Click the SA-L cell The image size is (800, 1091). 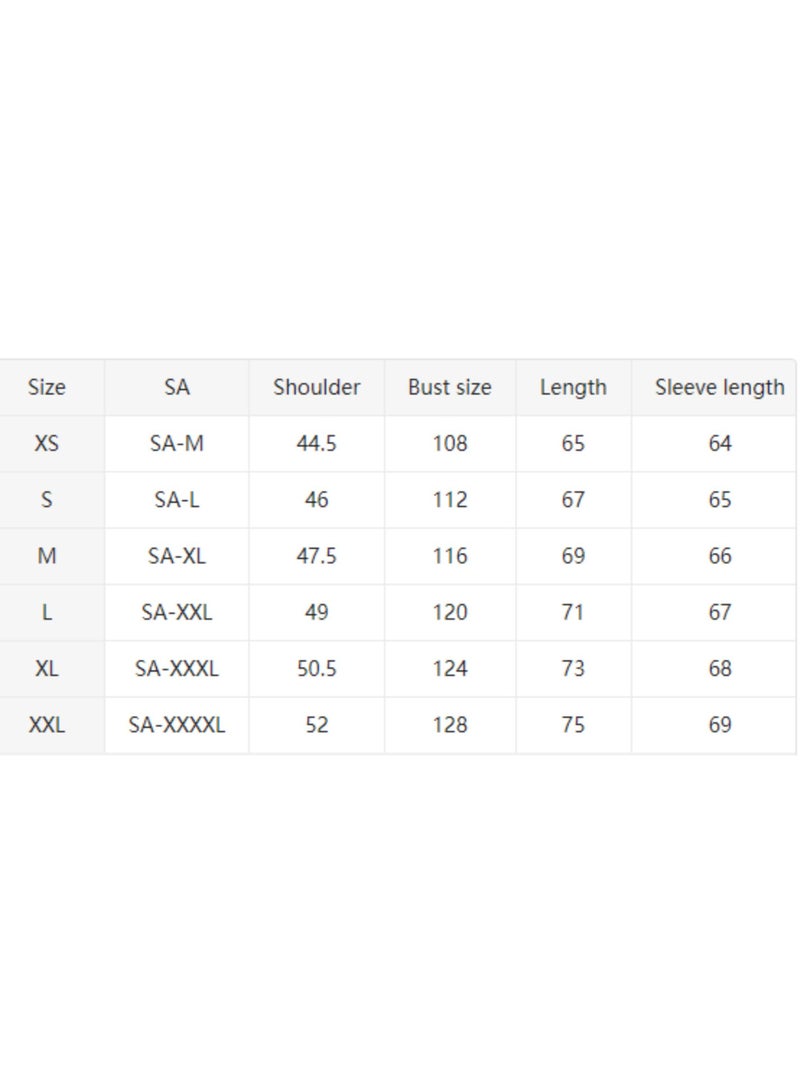point(177,500)
